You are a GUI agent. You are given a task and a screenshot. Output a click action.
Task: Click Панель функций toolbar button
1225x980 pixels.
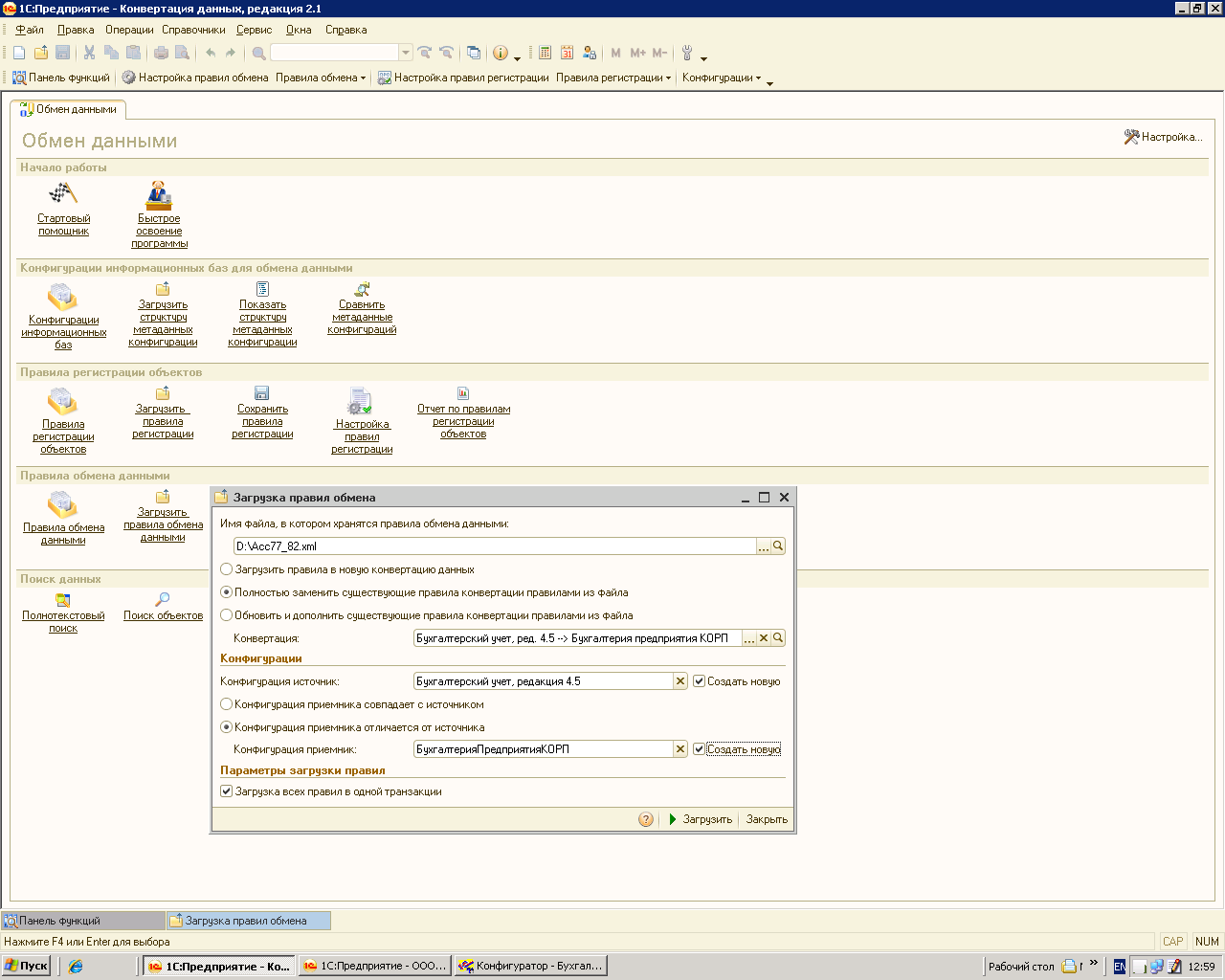click(x=61, y=78)
